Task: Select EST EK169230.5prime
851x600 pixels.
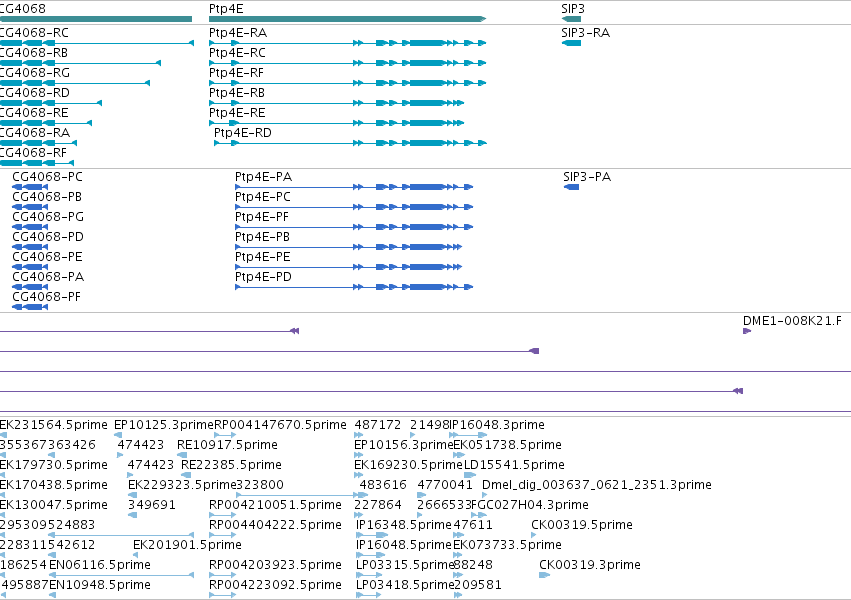Action: 408,465
